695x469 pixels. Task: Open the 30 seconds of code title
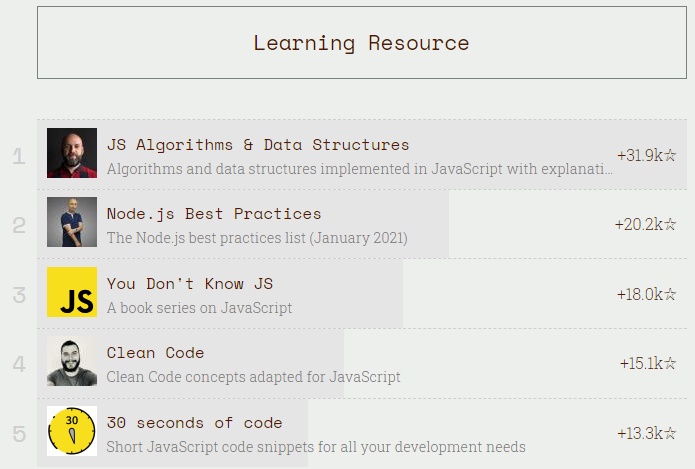pyautogui.click(x=195, y=423)
